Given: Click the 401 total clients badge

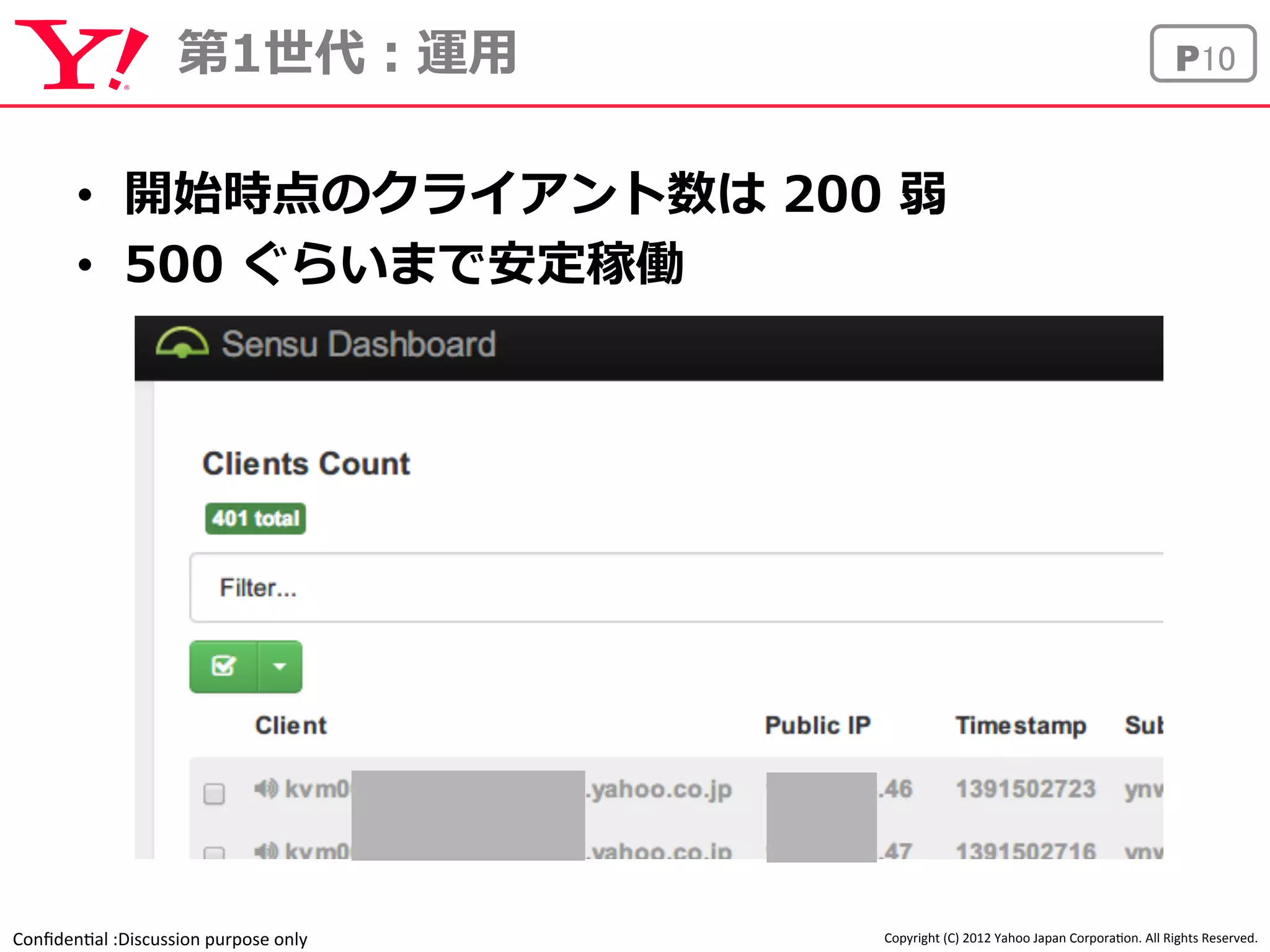Looking at the screenshot, I should point(255,518).
